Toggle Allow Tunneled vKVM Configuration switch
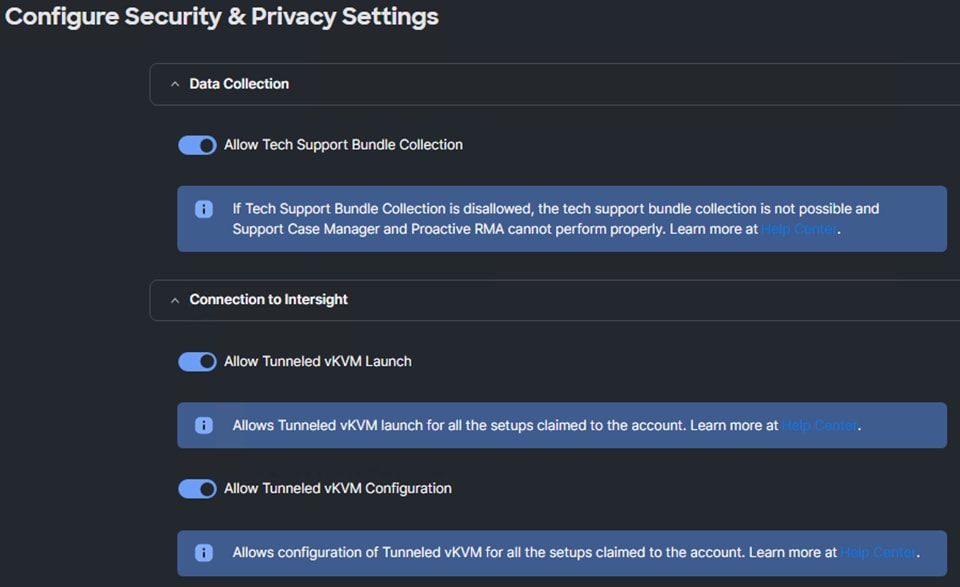960x587 pixels. [197, 489]
